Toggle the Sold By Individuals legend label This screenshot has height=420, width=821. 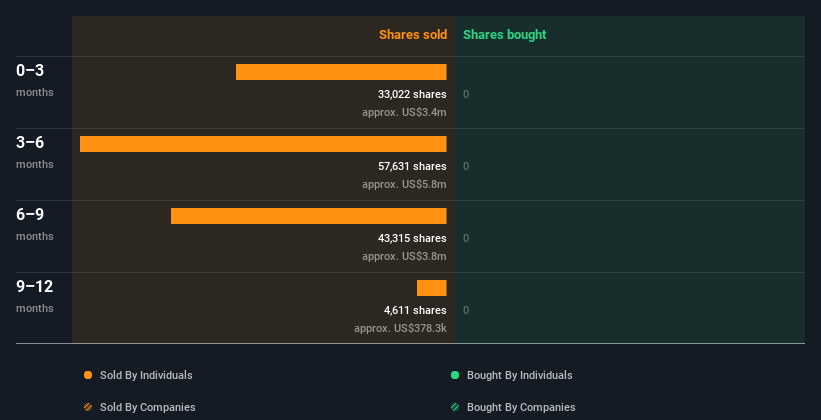tap(146, 375)
